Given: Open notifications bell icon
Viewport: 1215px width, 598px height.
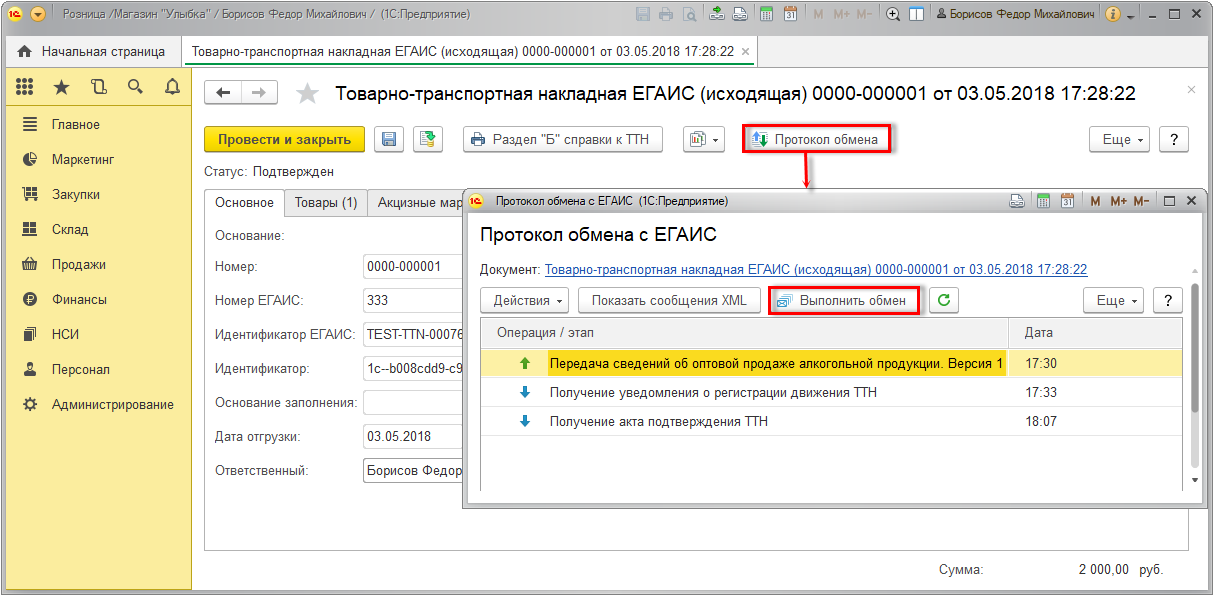Looking at the screenshot, I should [172, 87].
